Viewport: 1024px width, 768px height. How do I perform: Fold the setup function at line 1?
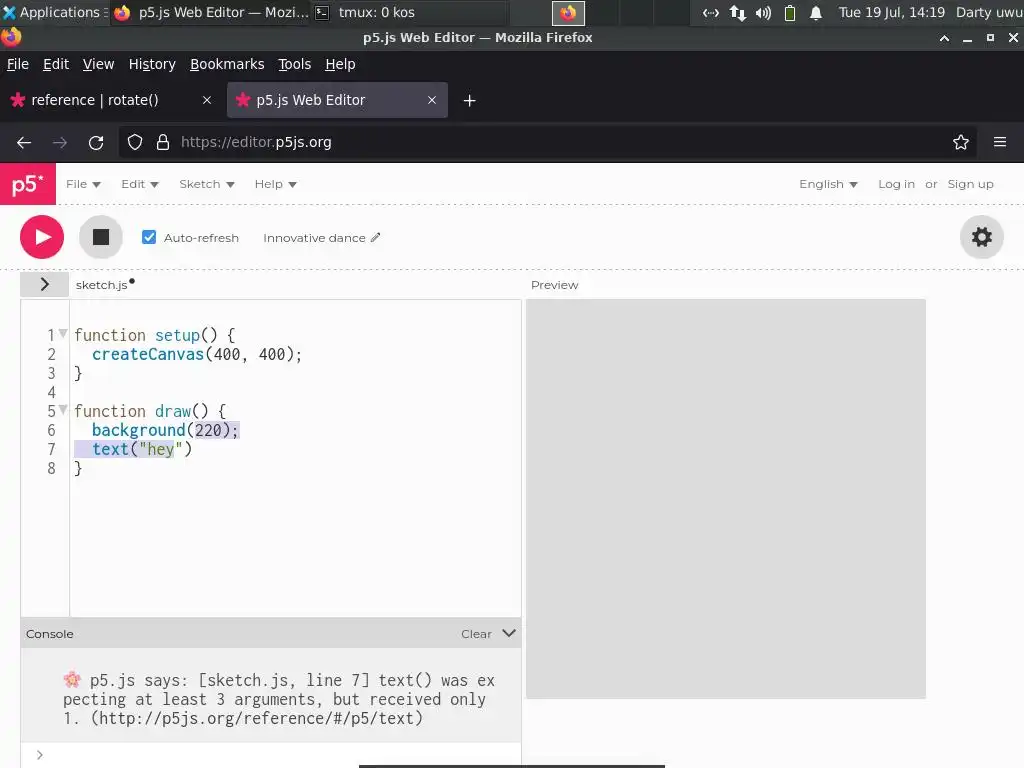point(63,334)
